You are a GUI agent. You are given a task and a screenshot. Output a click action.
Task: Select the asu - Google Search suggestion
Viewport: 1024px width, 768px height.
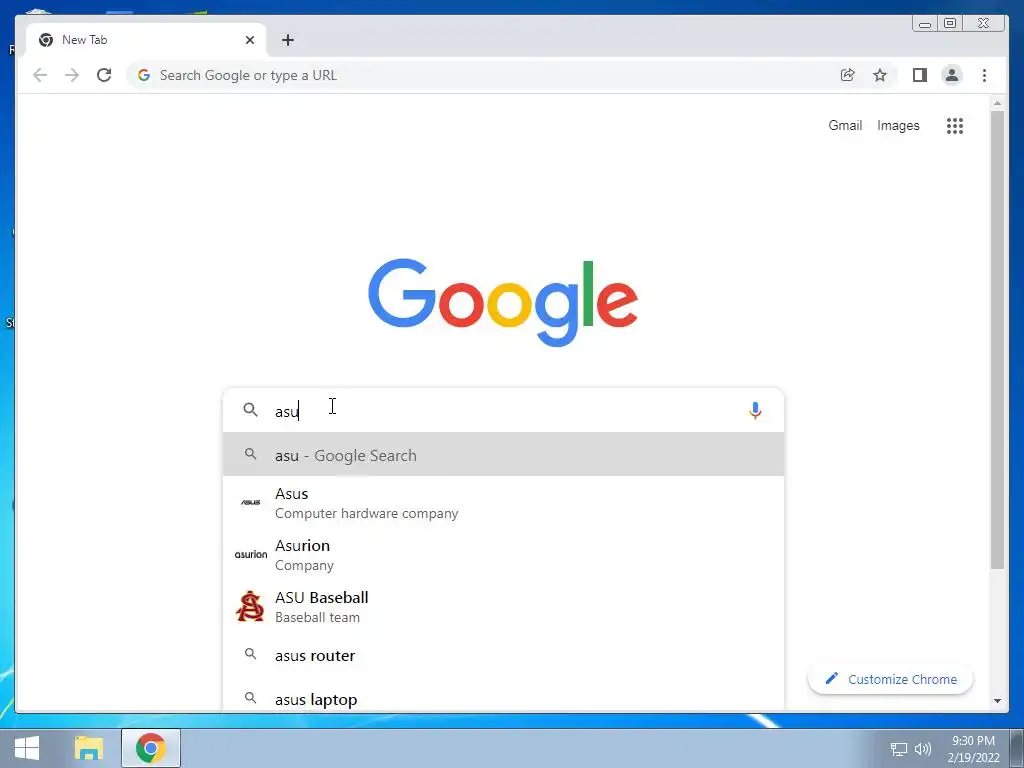(x=504, y=455)
